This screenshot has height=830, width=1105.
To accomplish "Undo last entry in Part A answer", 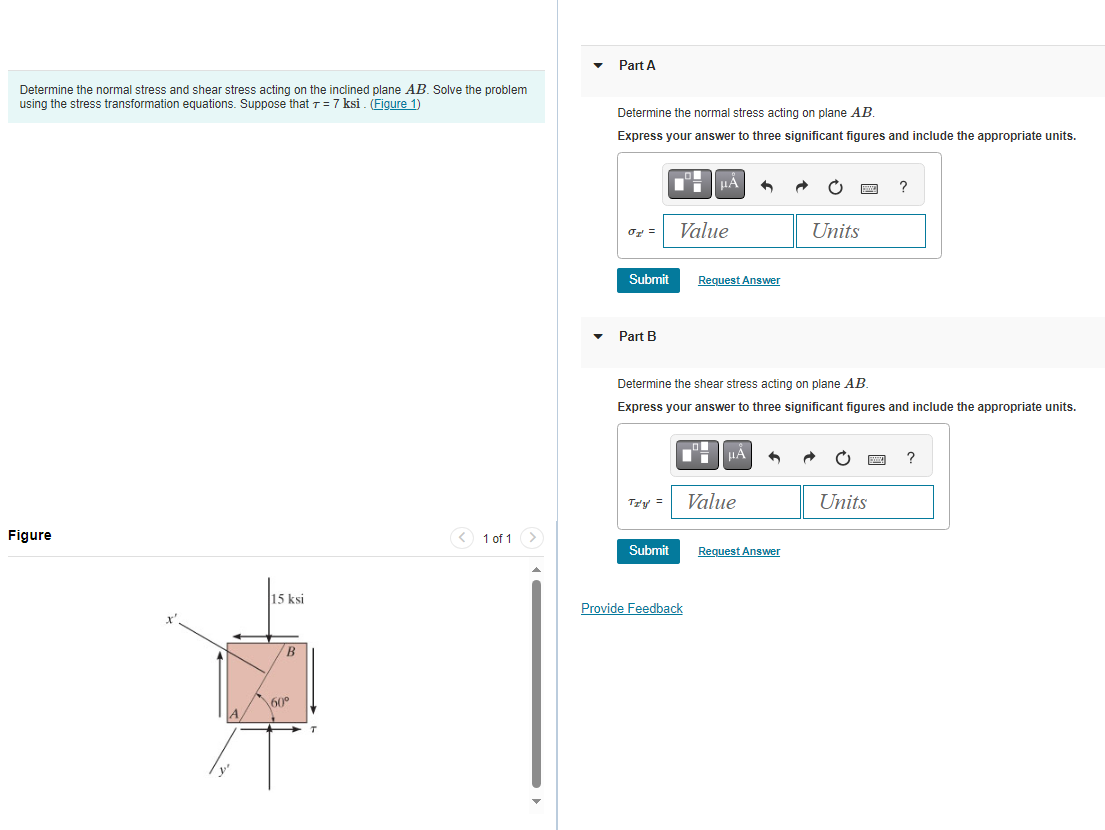I will [x=767, y=187].
